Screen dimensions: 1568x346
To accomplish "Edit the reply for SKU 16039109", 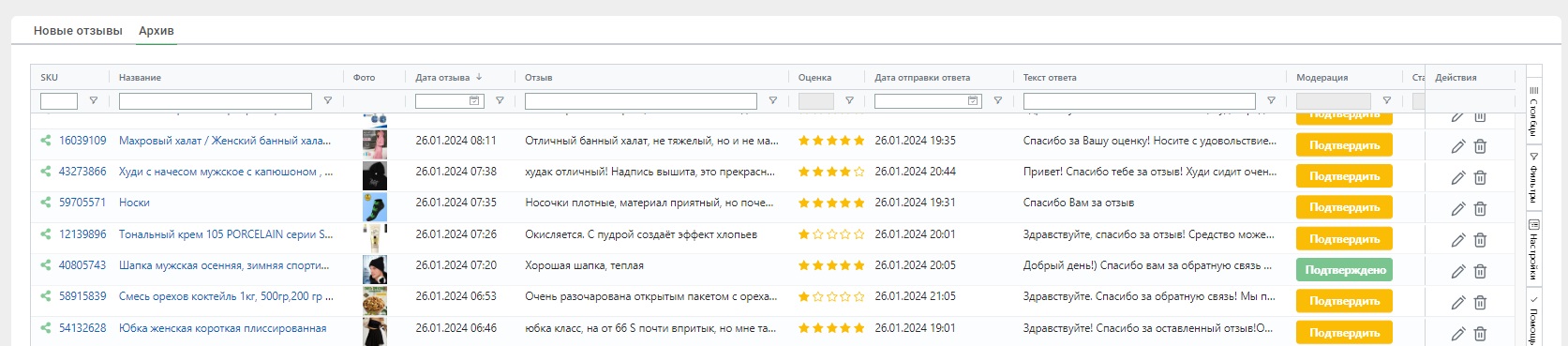I will point(1458,146).
